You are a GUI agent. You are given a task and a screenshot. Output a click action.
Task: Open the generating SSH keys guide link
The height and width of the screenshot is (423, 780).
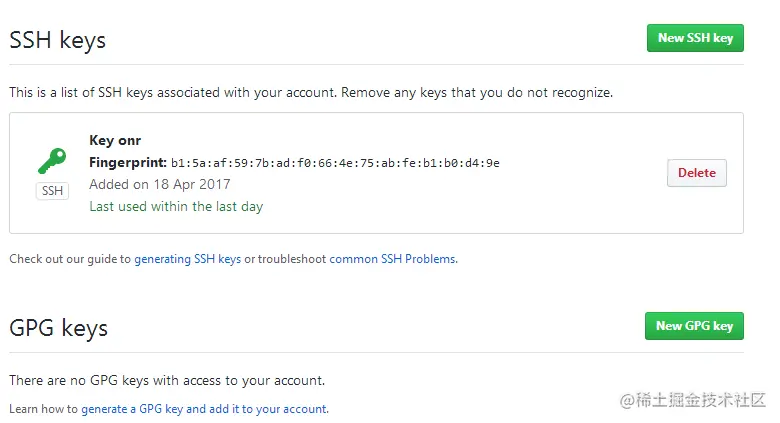tap(187, 259)
